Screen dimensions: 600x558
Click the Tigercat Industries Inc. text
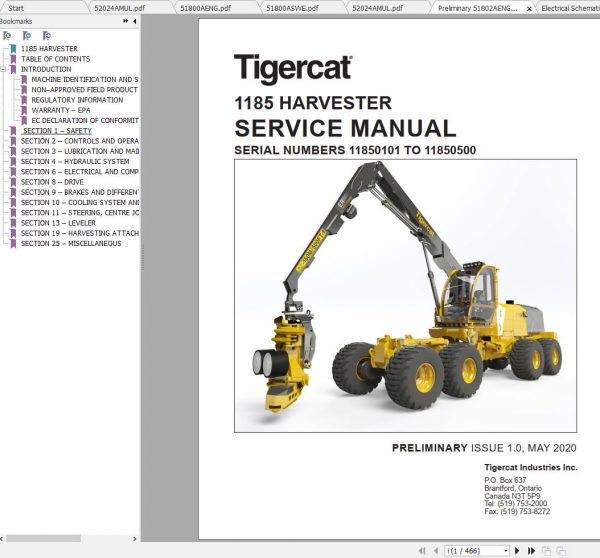(x=531, y=467)
